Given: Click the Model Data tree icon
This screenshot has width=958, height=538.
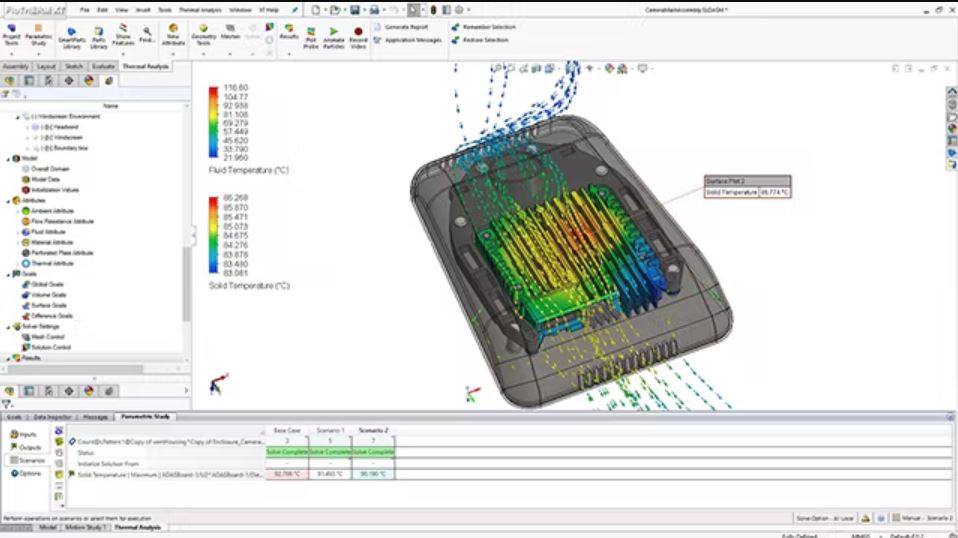Looking at the screenshot, I should click(26, 180).
